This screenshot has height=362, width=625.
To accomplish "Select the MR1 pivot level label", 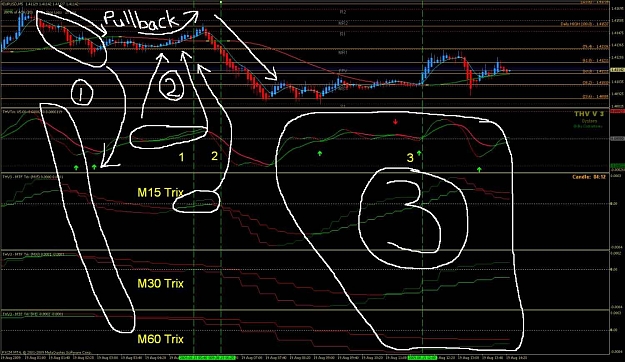I will 343,52.
